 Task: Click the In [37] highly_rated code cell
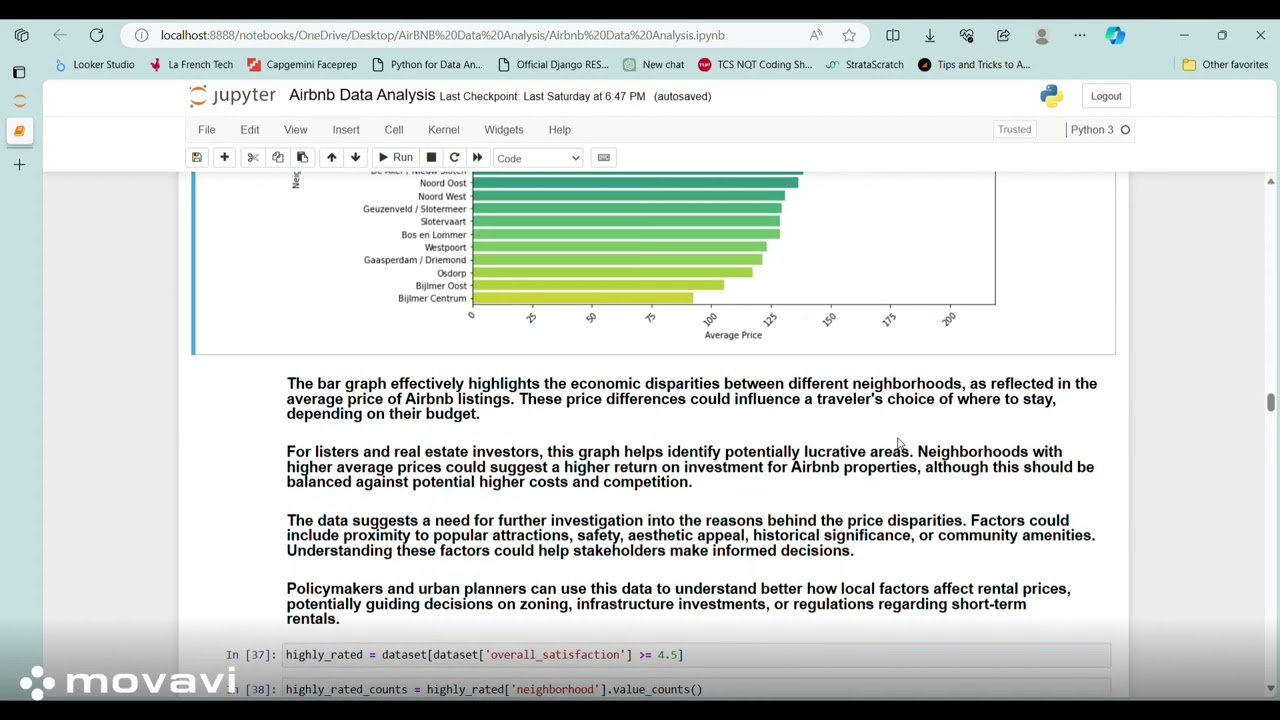coord(696,655)
